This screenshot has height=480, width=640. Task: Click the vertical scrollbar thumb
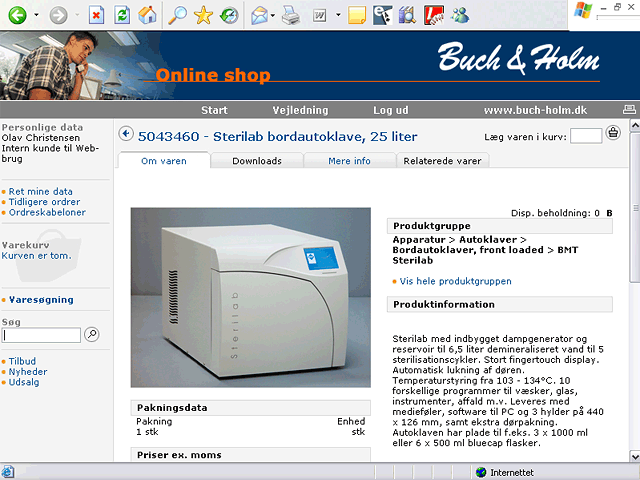pyautogui.click(x=635, y=207)
